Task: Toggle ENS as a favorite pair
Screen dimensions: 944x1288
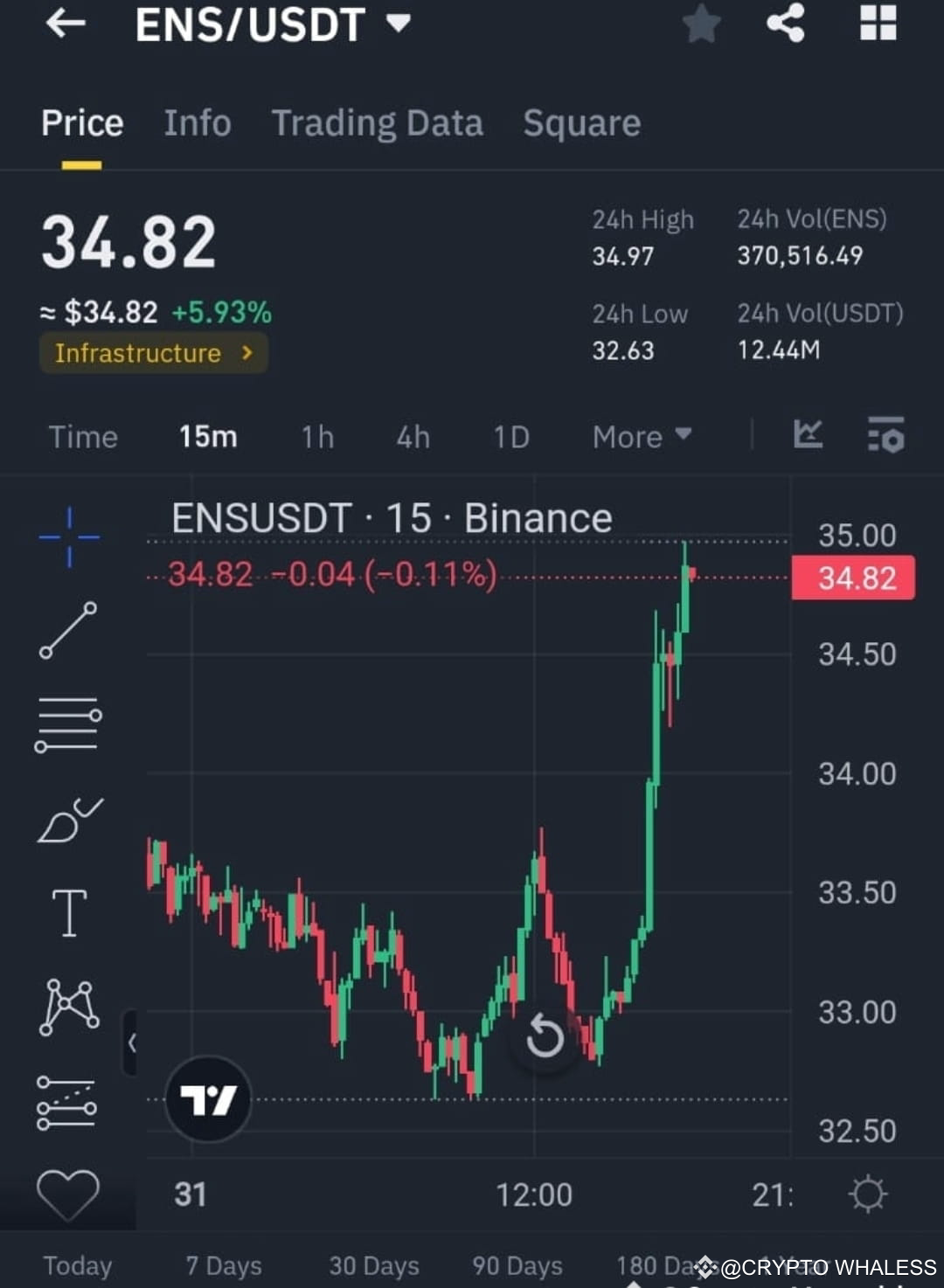Action: (x=701, y=24)
